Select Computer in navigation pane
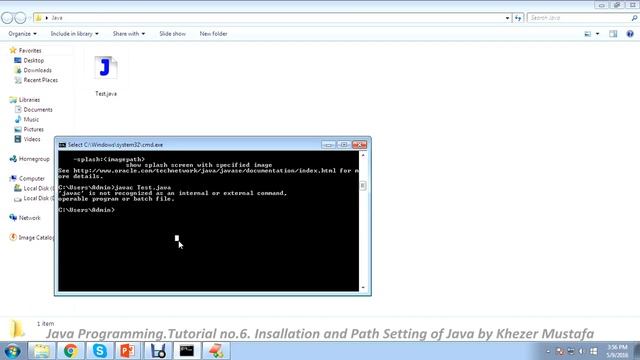 click(27, 178)
